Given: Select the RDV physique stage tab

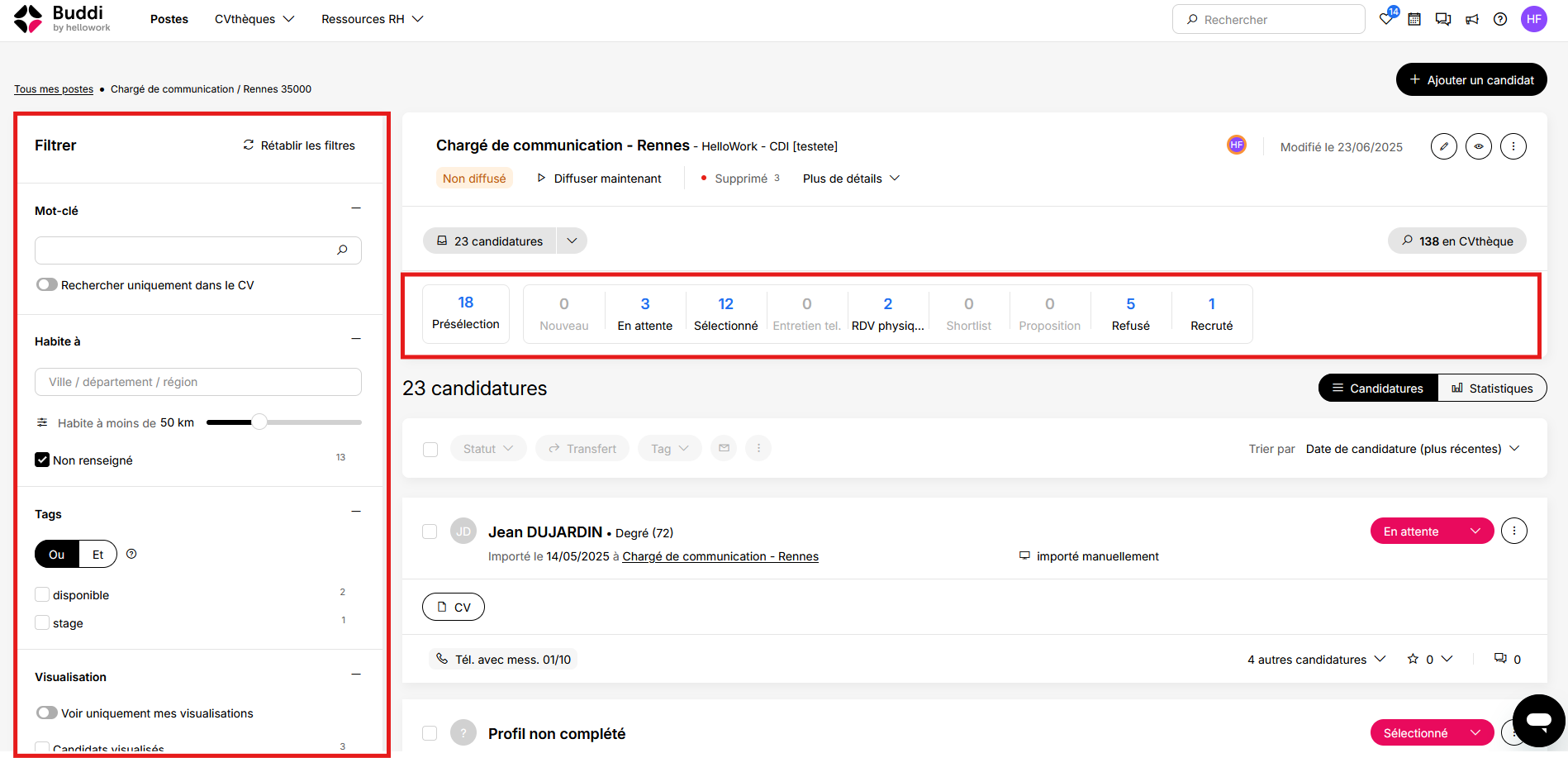Looking at the screenshot, I should tap(888, 314).
